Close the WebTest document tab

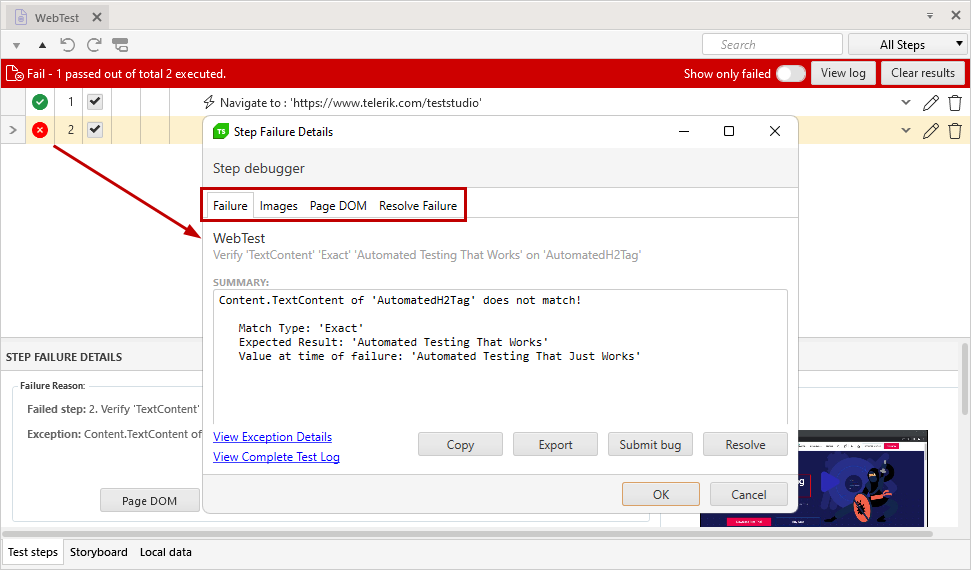tap(97, 17)
